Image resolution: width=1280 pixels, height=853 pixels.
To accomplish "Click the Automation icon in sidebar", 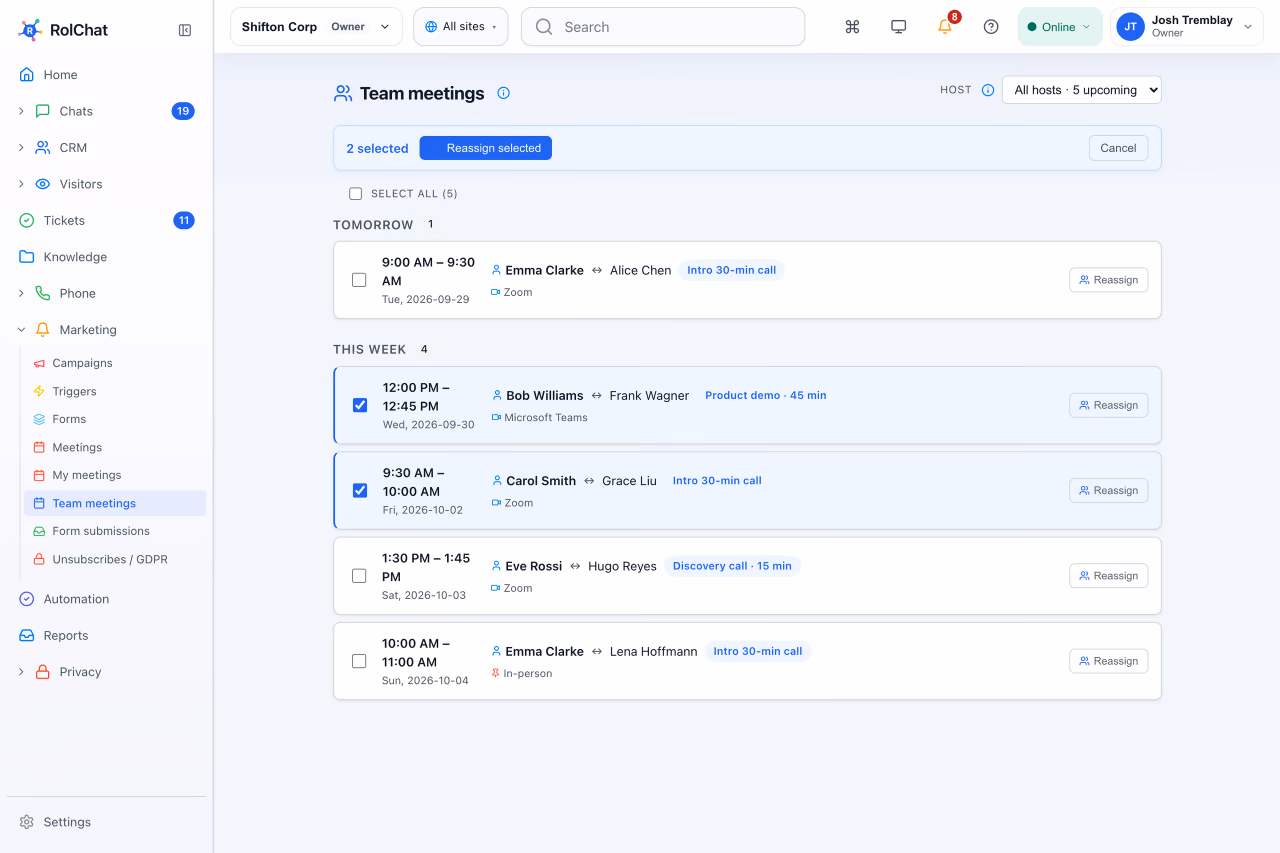I will 27,599.
